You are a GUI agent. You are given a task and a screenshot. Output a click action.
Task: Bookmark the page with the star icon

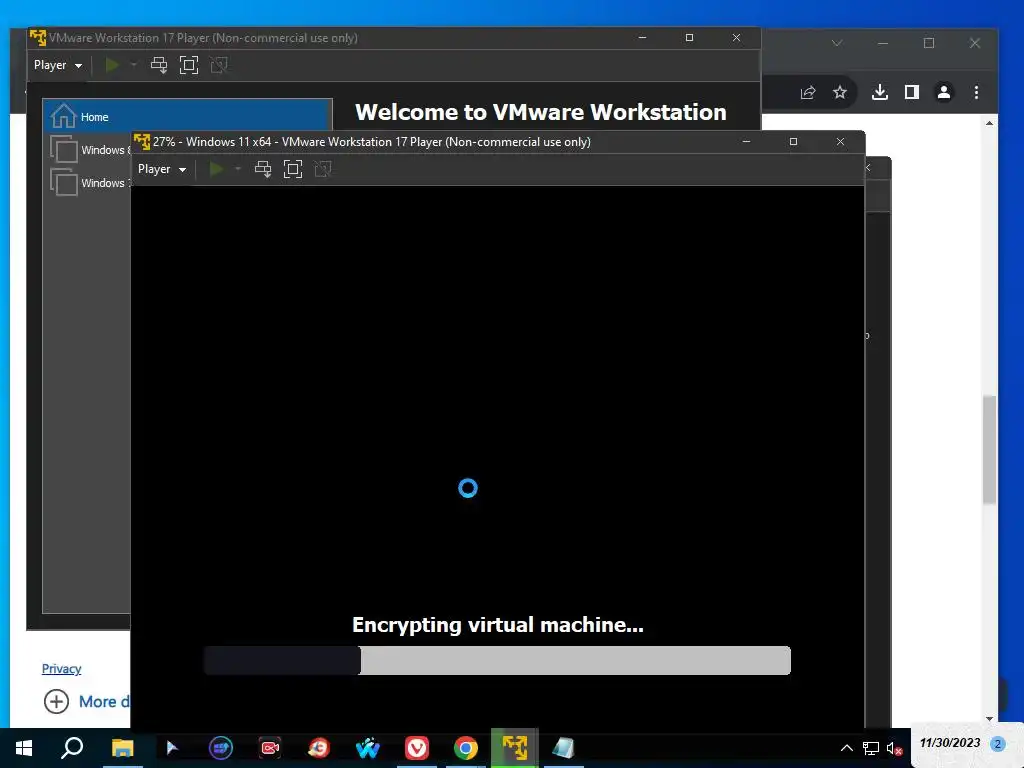click(x=840, y=93)
